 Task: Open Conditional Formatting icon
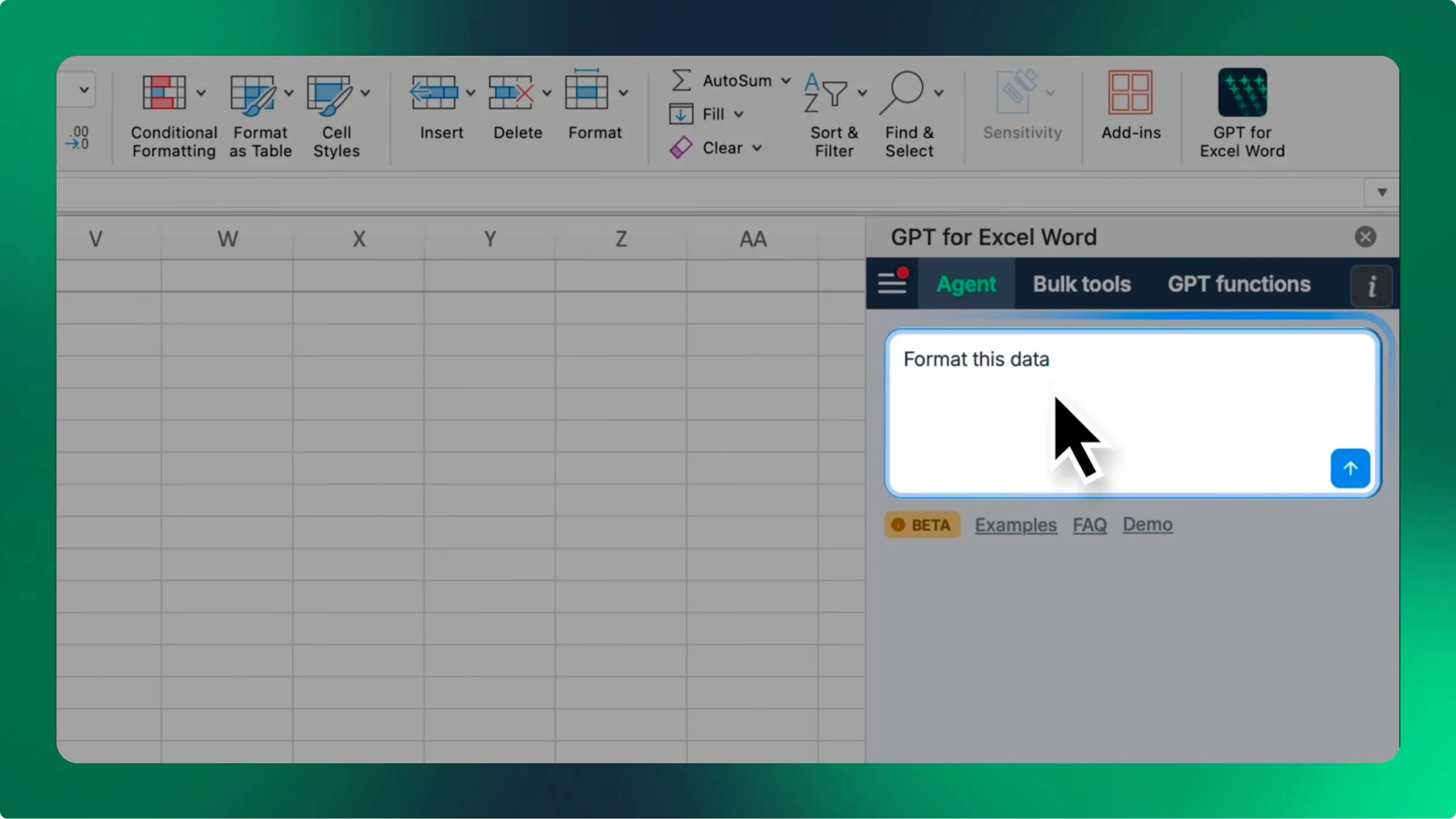(164, 92)
